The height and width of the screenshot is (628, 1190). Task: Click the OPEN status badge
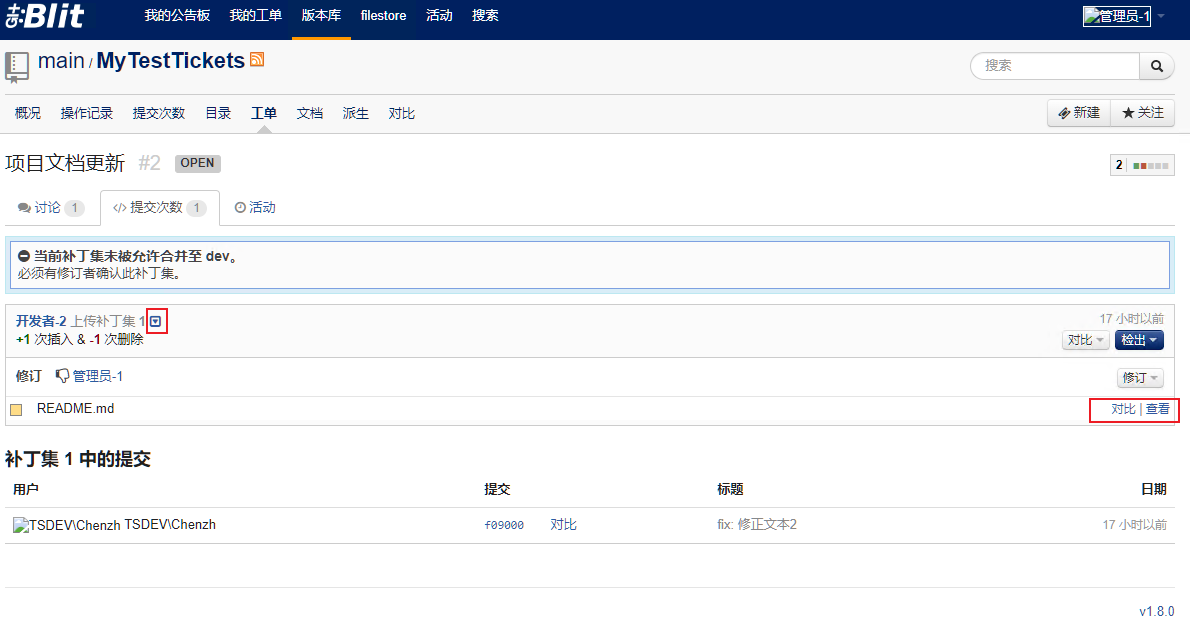[197, 163]
